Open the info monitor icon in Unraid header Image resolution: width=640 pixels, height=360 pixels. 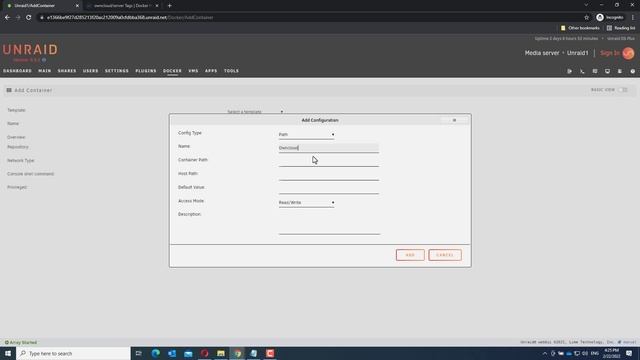[x=607, y=71]
